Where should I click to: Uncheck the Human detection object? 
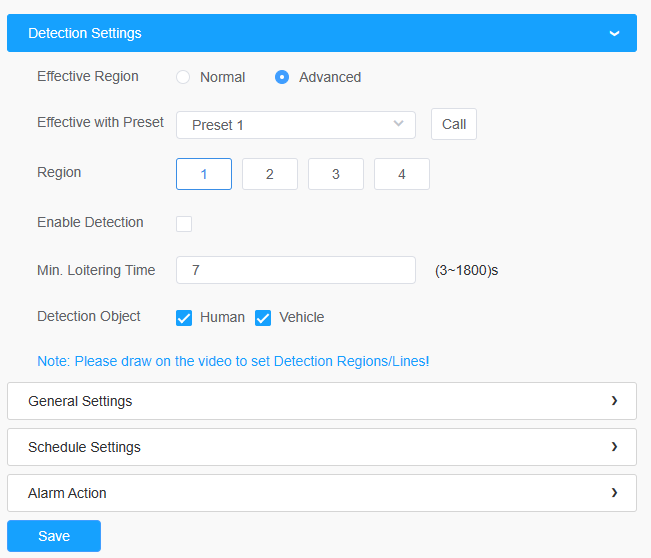pos(184,318)
